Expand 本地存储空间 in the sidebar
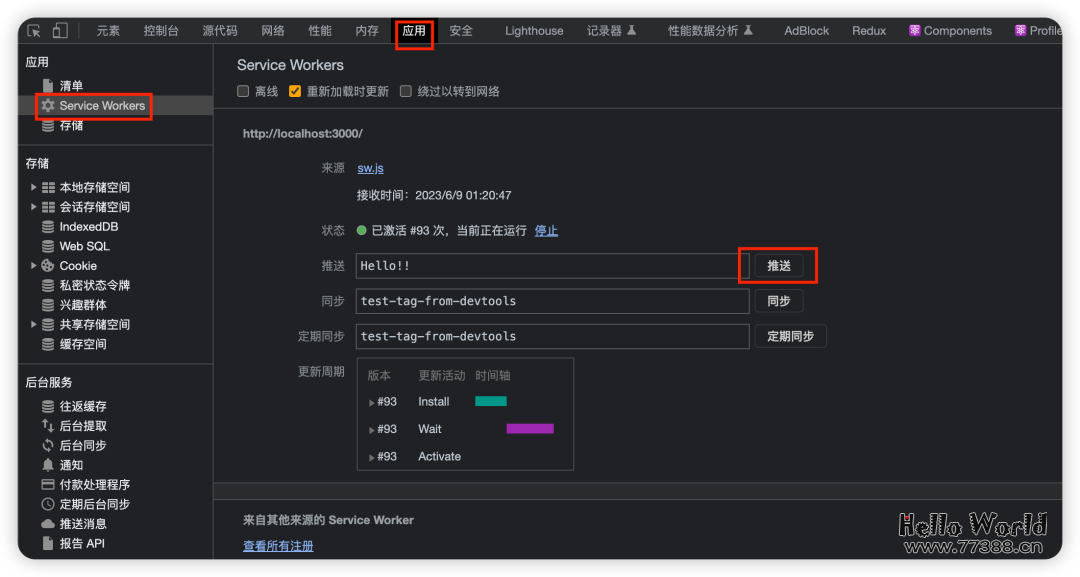The width and height of the screenshot is (1080, 577). (33, 187)
